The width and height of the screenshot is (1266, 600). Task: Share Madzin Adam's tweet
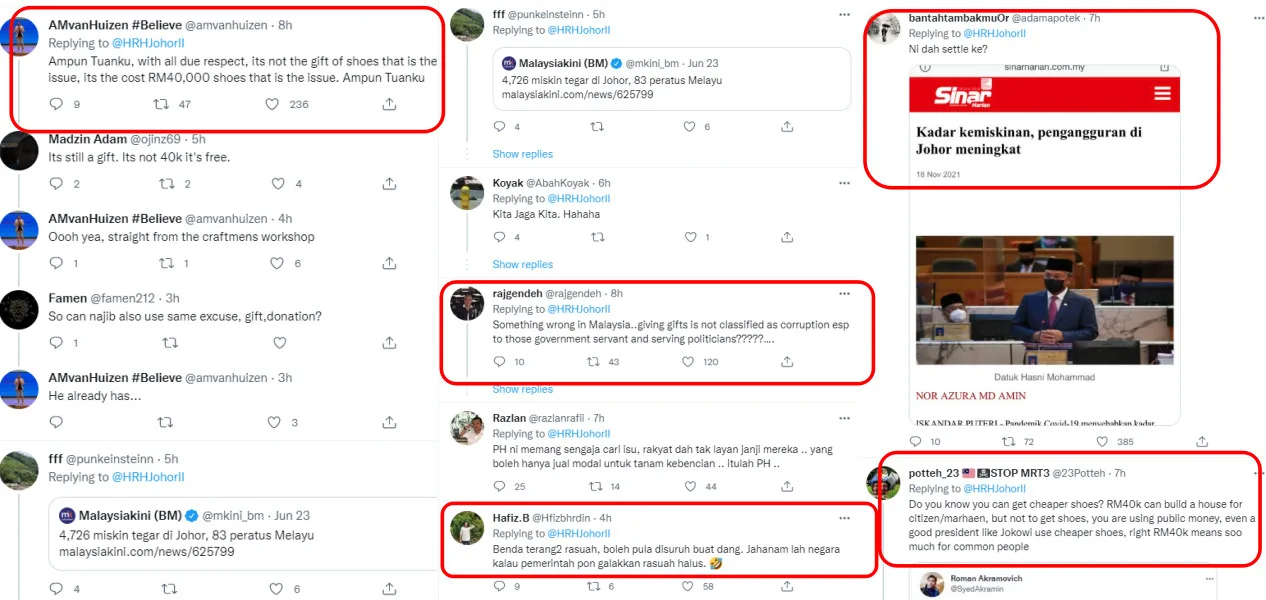click(x=389, y=184)
